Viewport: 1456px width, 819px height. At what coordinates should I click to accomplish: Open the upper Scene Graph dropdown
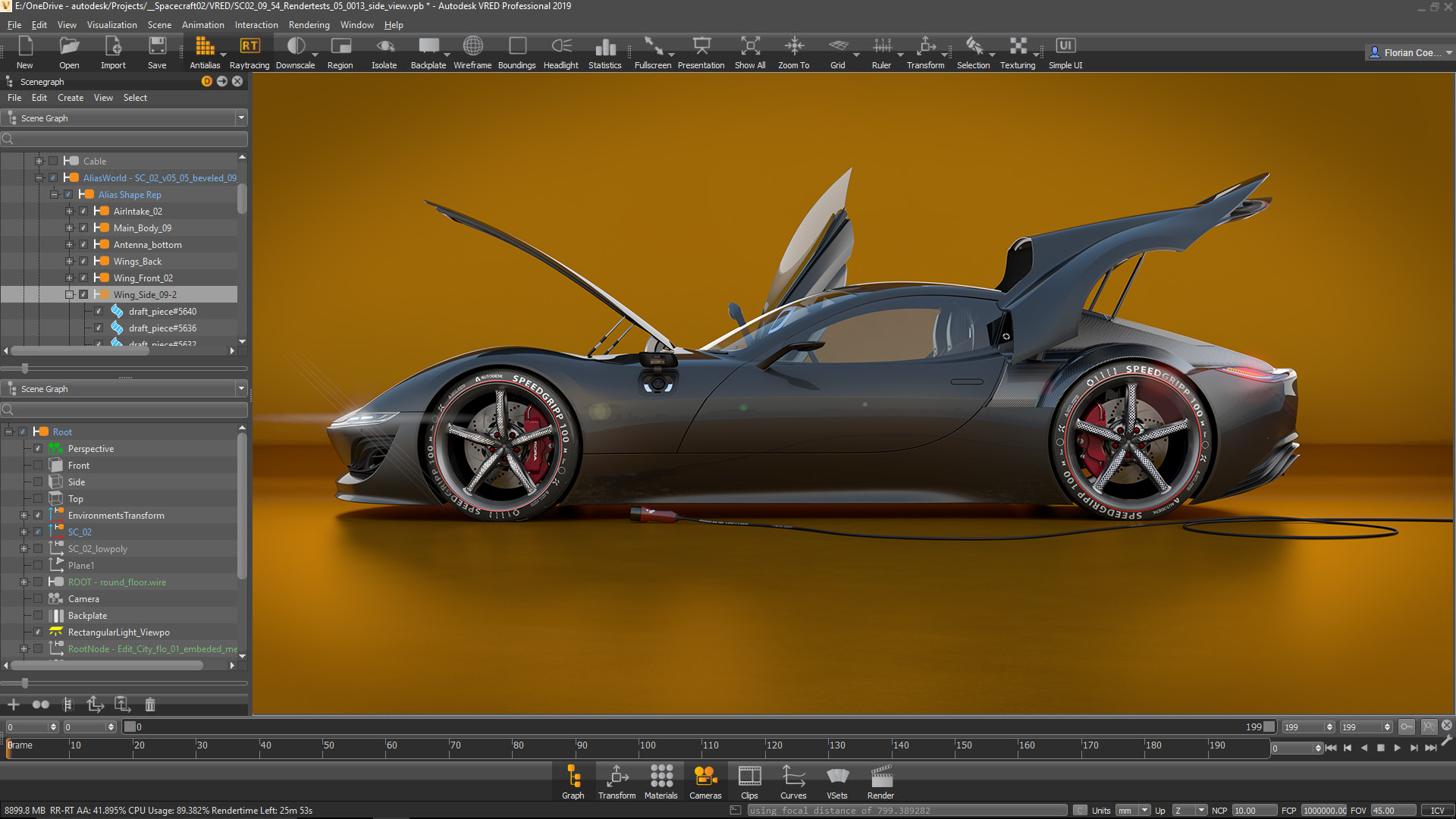click(x=241, y=118)
